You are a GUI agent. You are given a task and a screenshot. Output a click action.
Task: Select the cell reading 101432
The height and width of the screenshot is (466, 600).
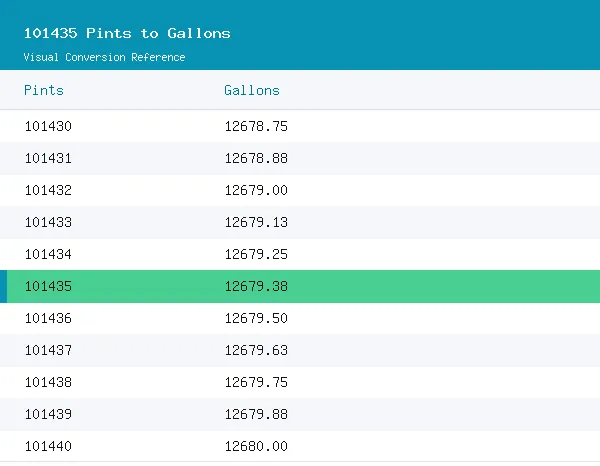[48, 190]
